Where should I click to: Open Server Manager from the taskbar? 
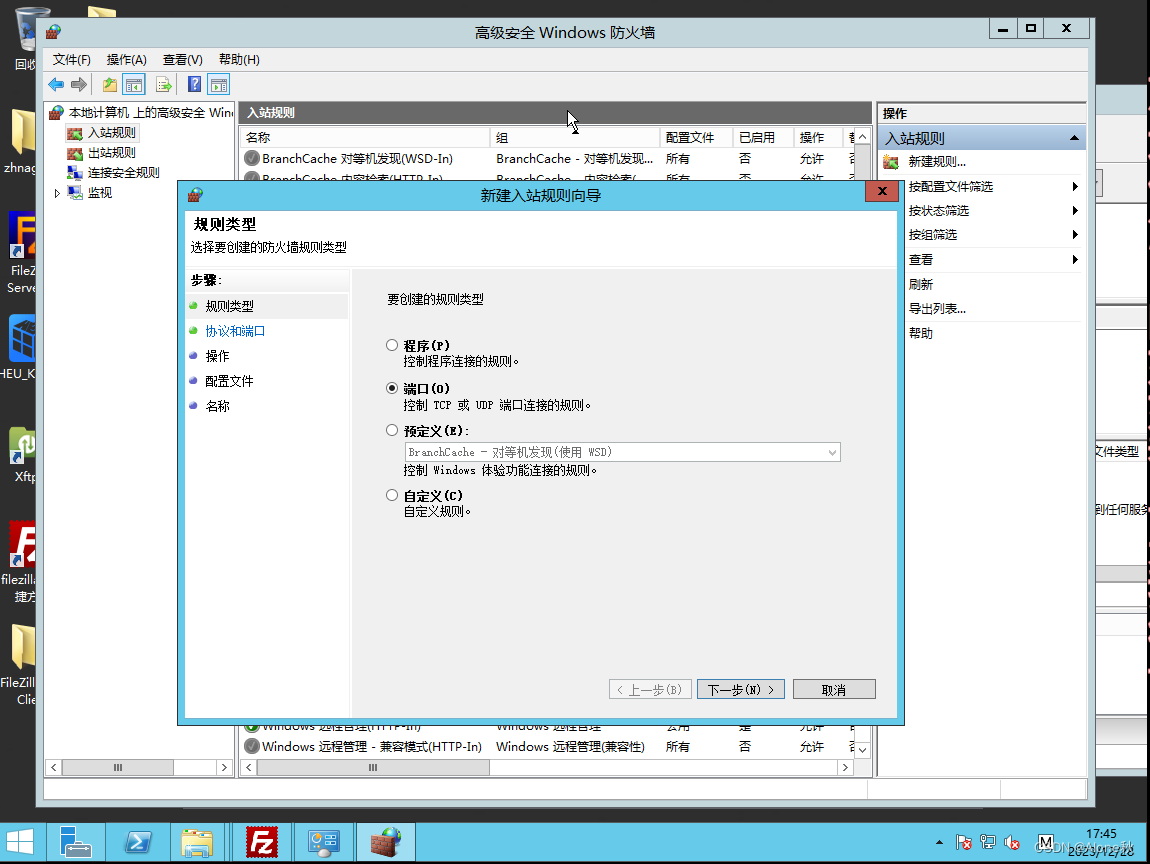(x=76, y=842)
